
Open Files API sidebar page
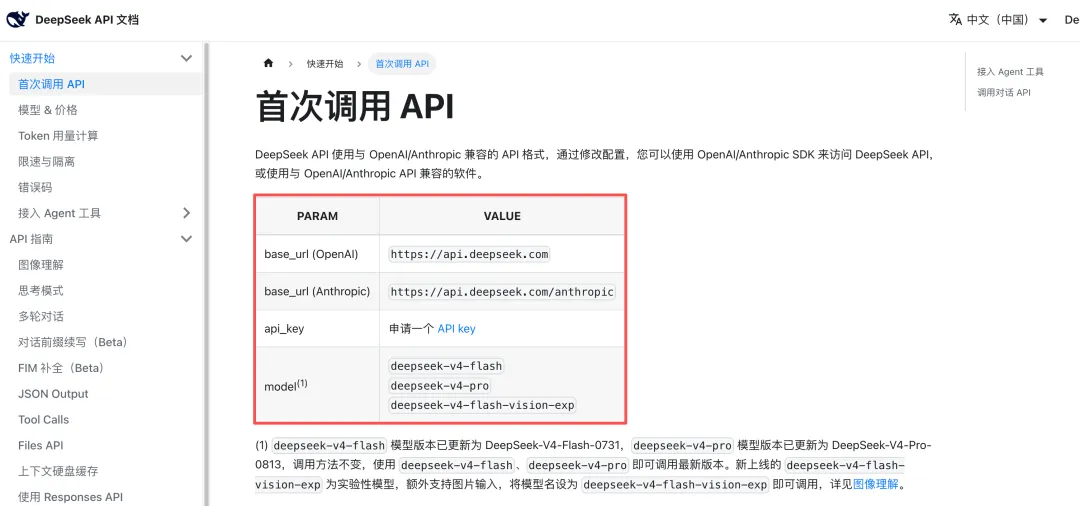point(41,445)
